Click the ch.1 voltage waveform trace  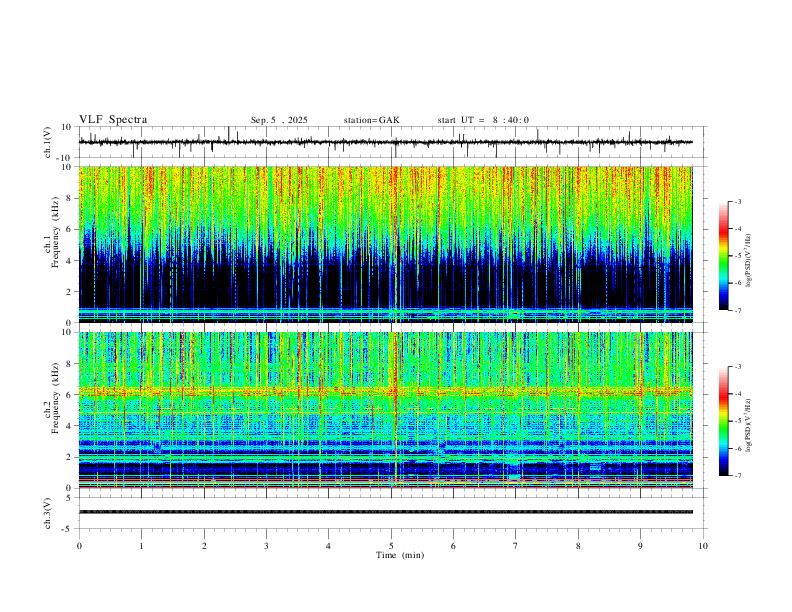(x=385, y=142)
